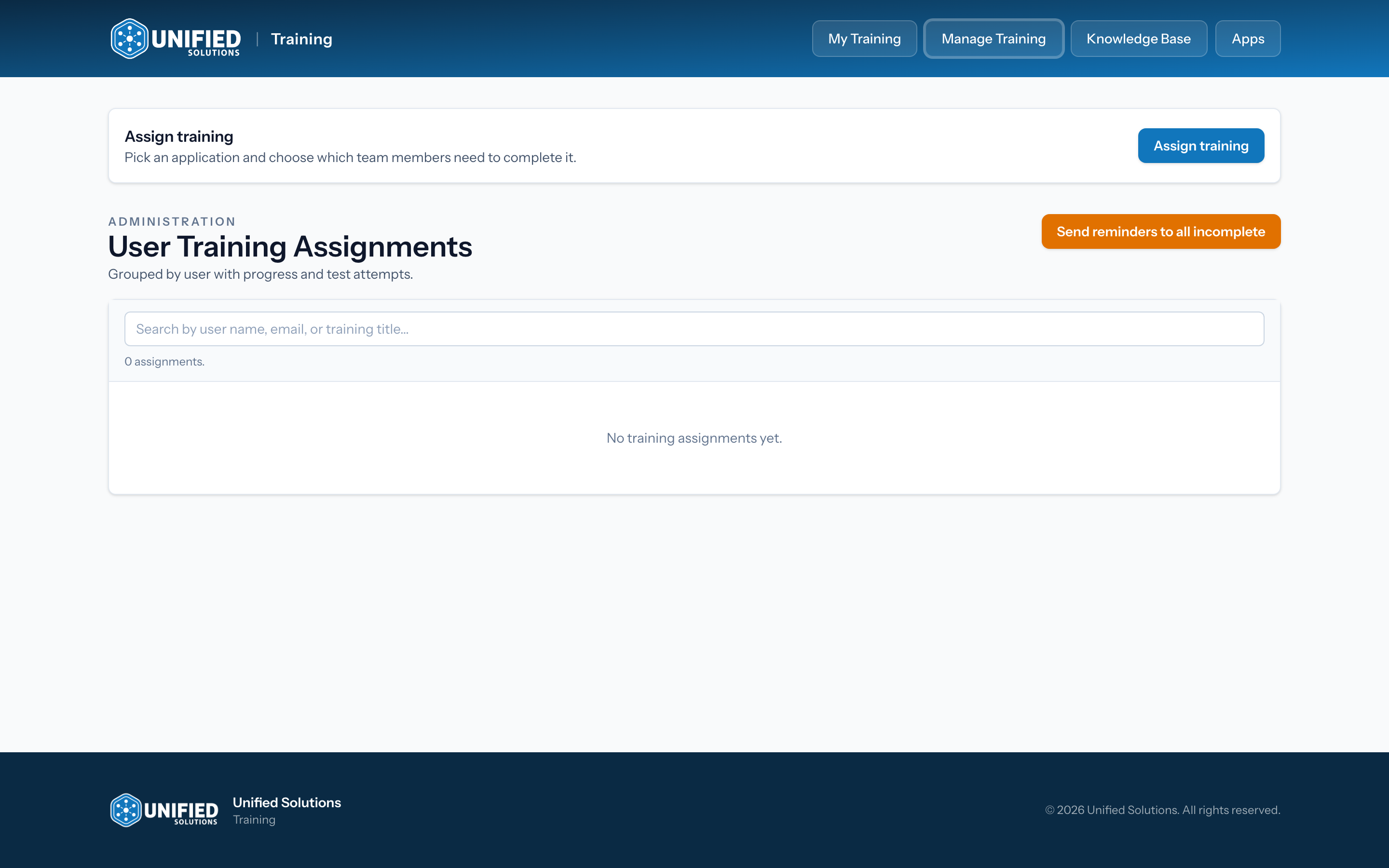Click the footer 'Unified Solutions' name text
1389x868 pixels.
(287, 802)
